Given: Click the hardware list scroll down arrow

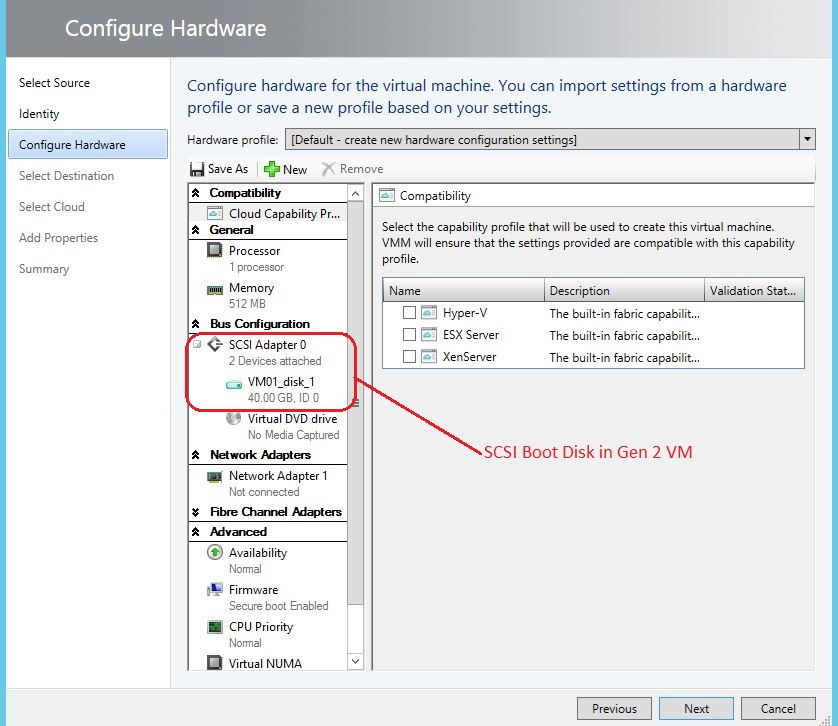Looking at the screenshot, I should pos(355,661).
